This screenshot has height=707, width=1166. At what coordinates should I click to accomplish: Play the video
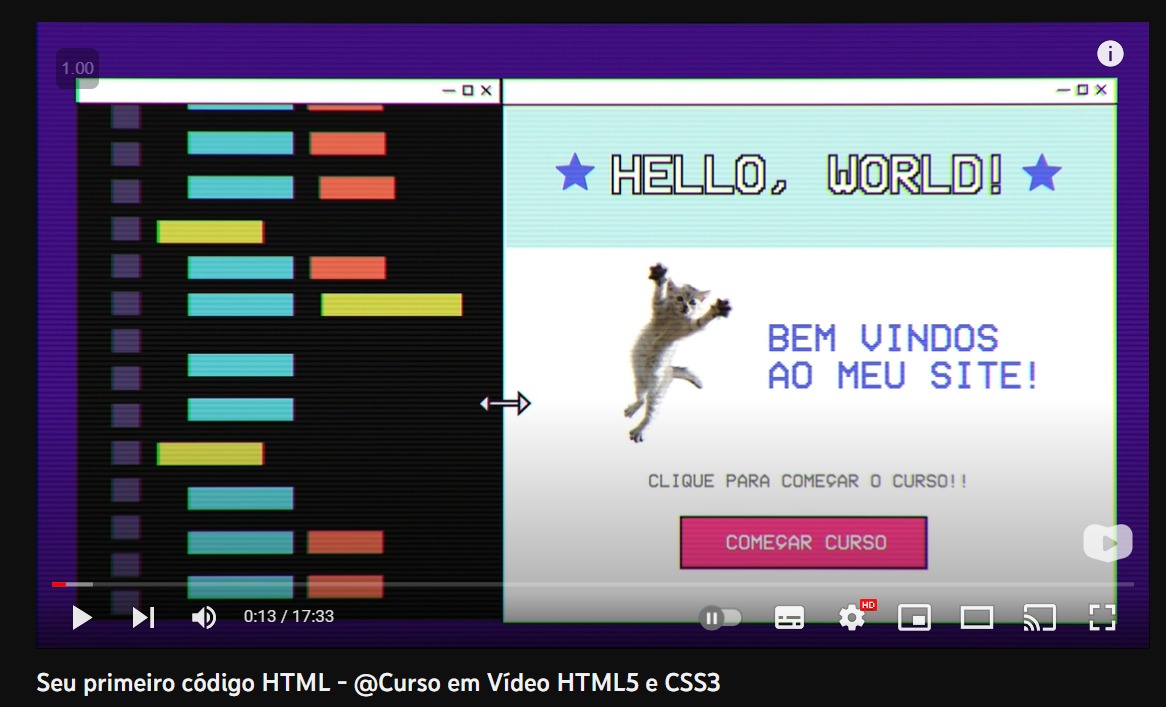[82, 617]
